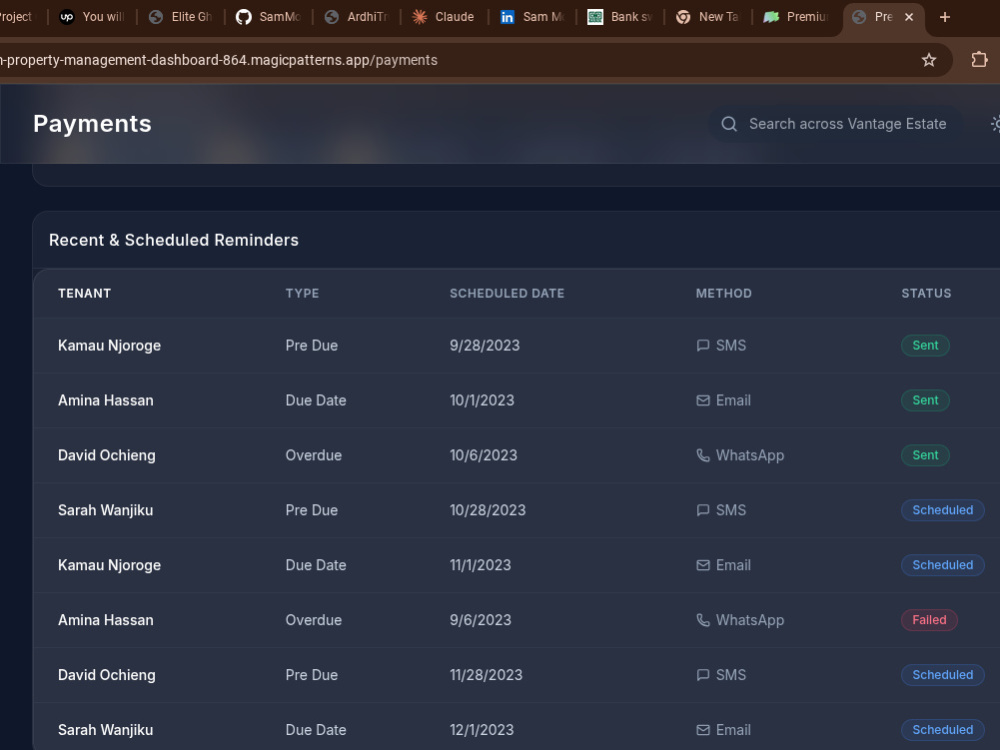The image size is (1000, 750).
Task: Switch to the SamMo GitHub tab
Action: [268, 17]
